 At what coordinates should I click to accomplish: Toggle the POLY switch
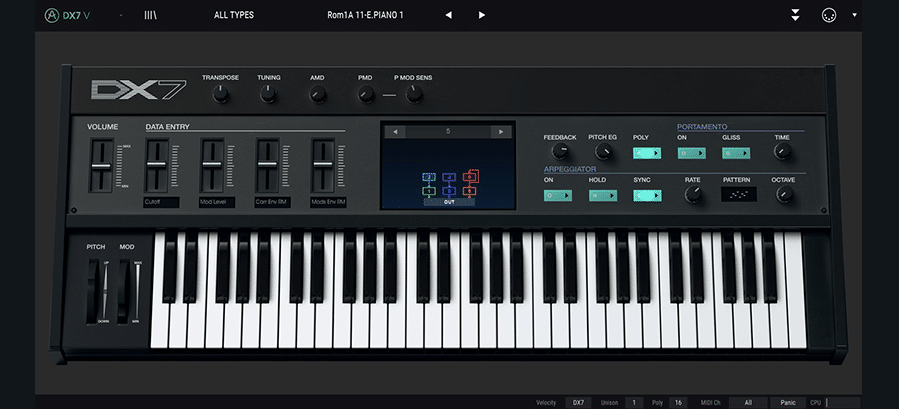647,153
